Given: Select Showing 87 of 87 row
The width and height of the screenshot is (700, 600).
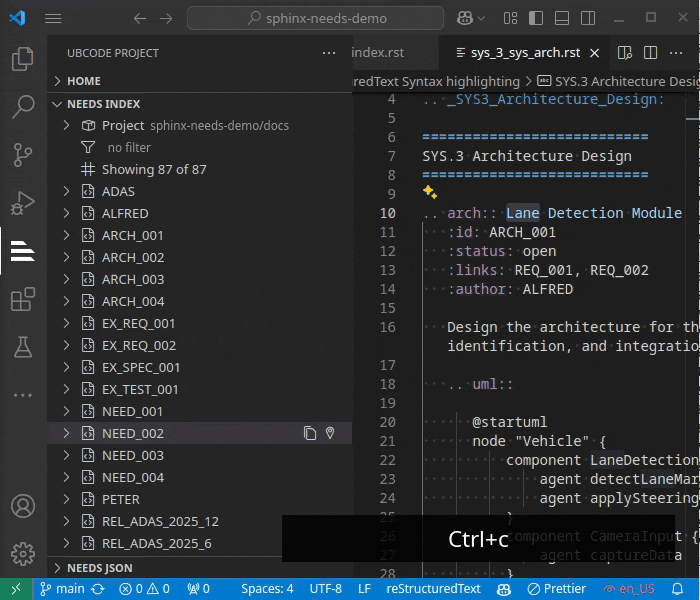Looking at the screenshot, I should 200,170.
